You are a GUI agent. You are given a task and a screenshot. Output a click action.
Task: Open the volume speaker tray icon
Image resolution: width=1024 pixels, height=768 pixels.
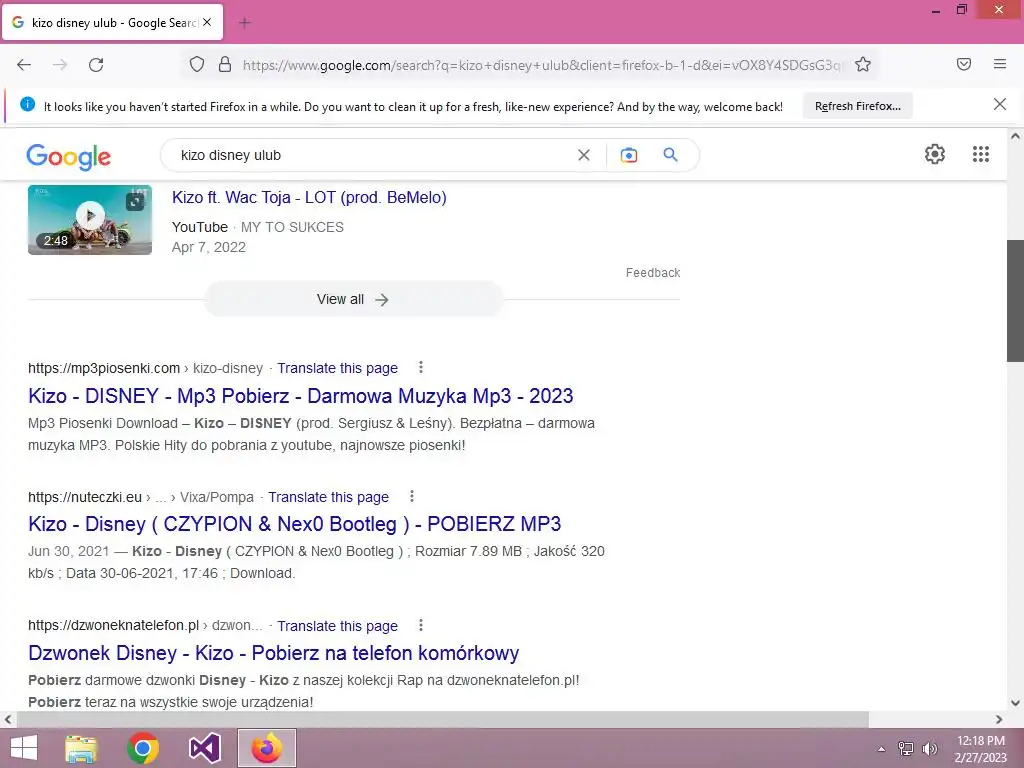tap(929, 749)
